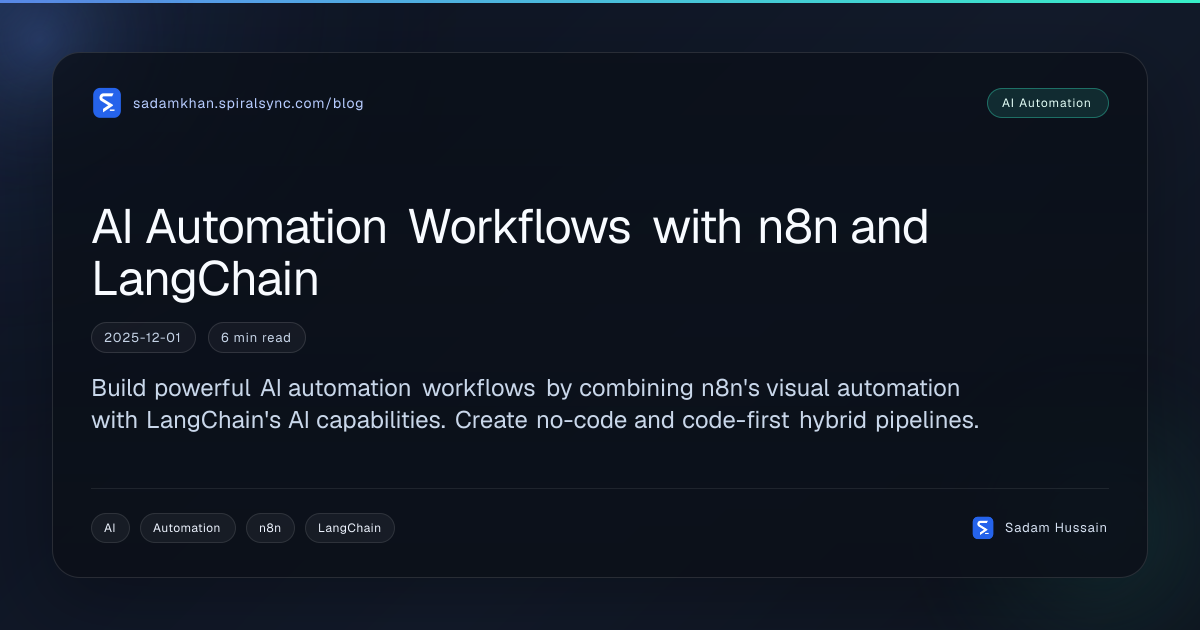The height and width of the screenshot is (630, 1200).
Task: Select the Automation tag
Action: pyautogui.click(x=187, y=528)
